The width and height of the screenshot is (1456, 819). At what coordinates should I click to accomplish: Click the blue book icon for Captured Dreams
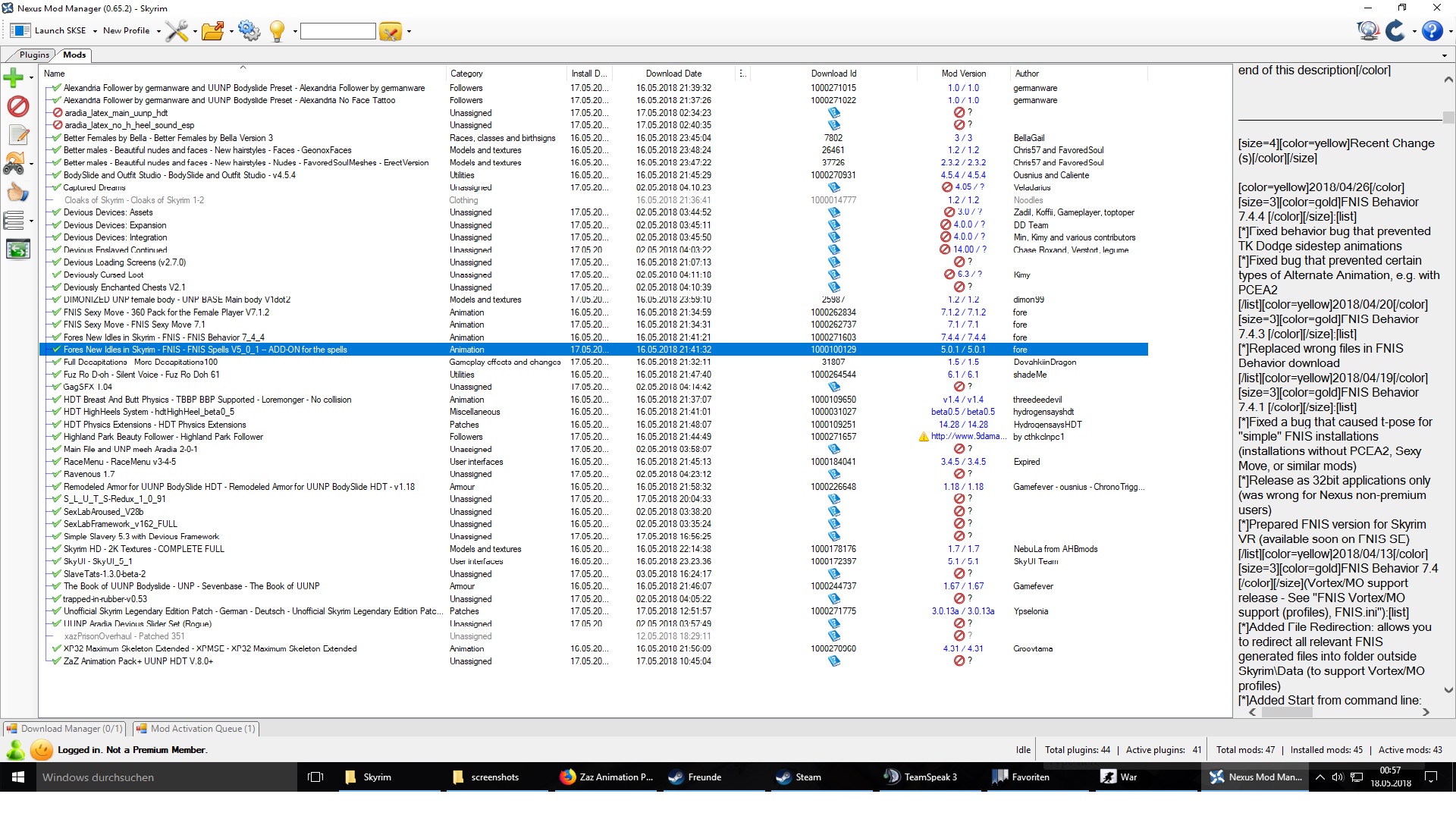coord(833,187)
